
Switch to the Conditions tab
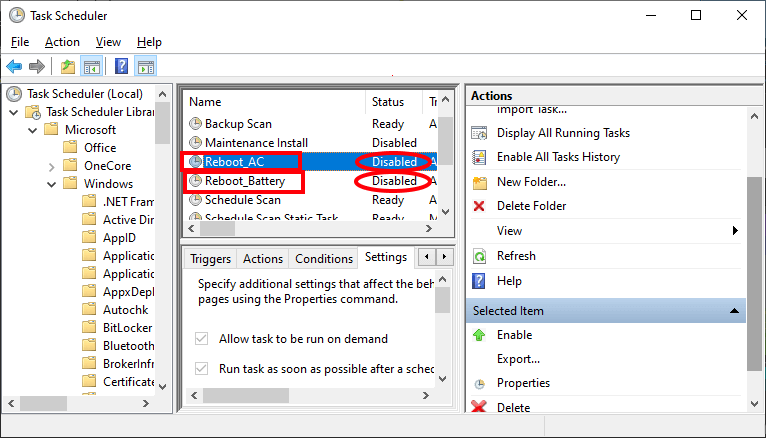[x=324, y=259]
